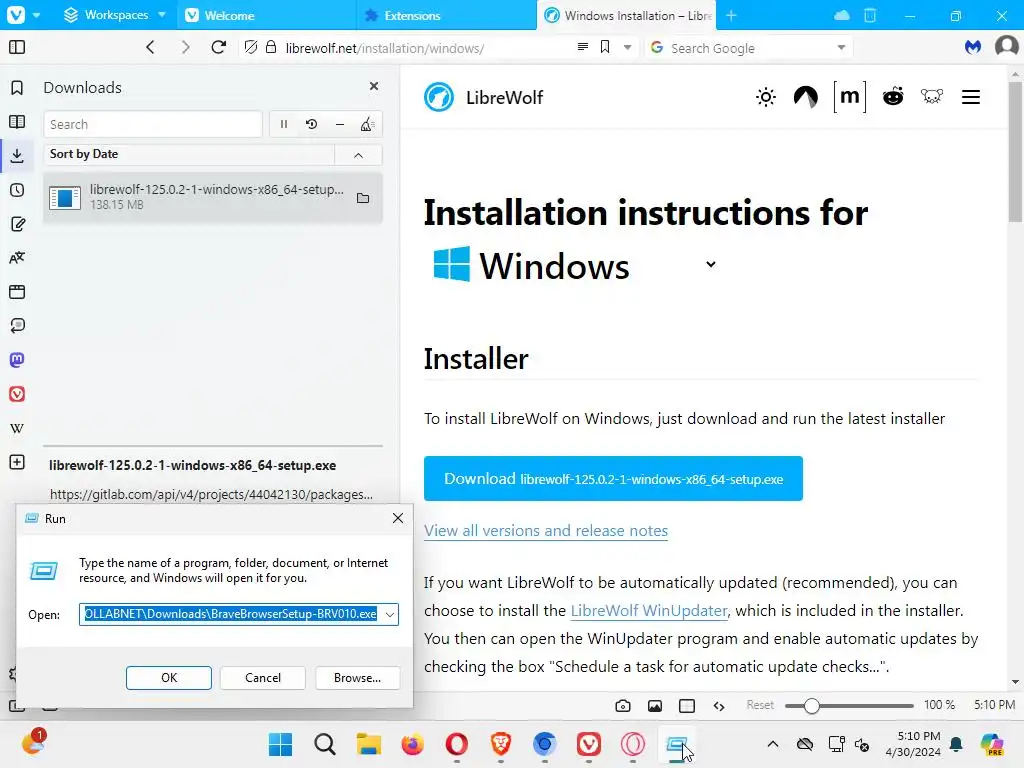This screenshot has height=768, width=1024.
Task: Add a new web panel
Action: point(17,462)
